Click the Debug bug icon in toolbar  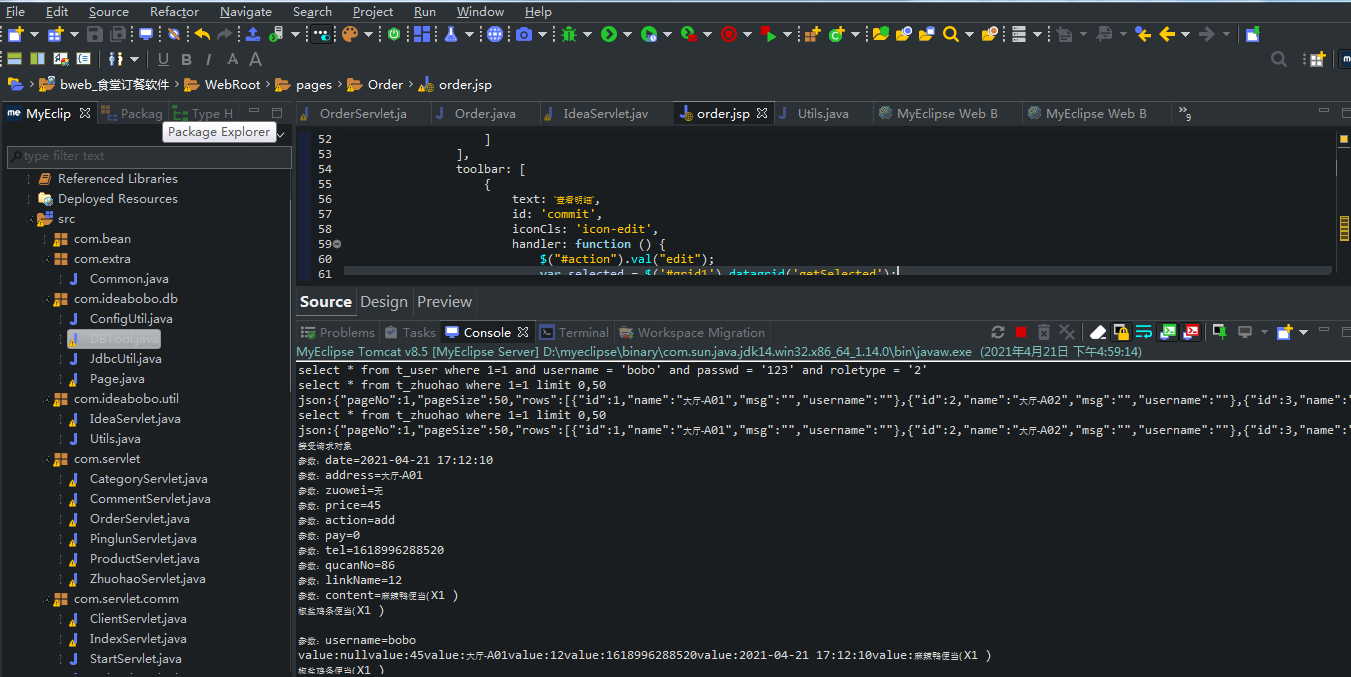point(569,34)
